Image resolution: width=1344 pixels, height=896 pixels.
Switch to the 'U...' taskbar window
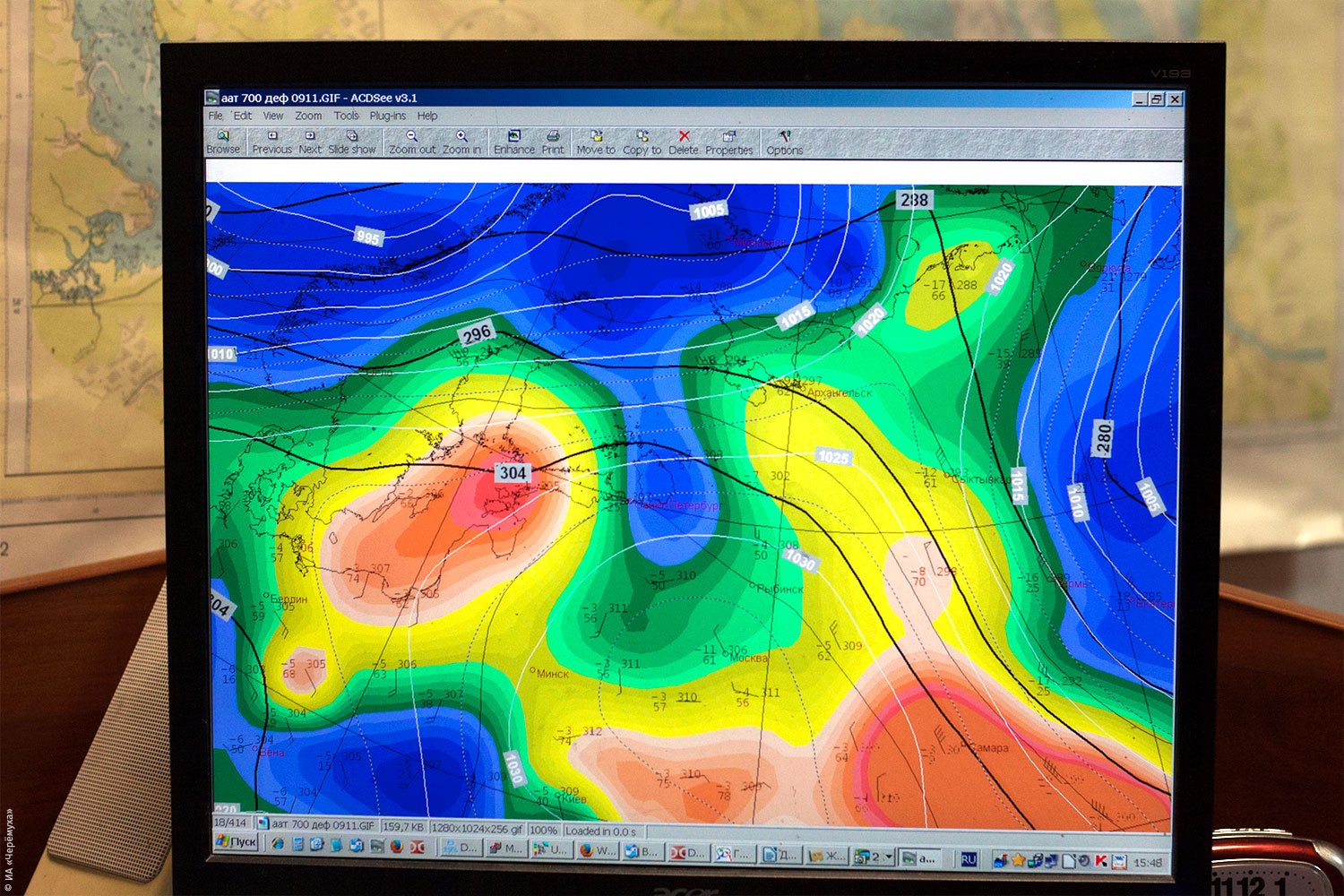(x=553, y=849)
